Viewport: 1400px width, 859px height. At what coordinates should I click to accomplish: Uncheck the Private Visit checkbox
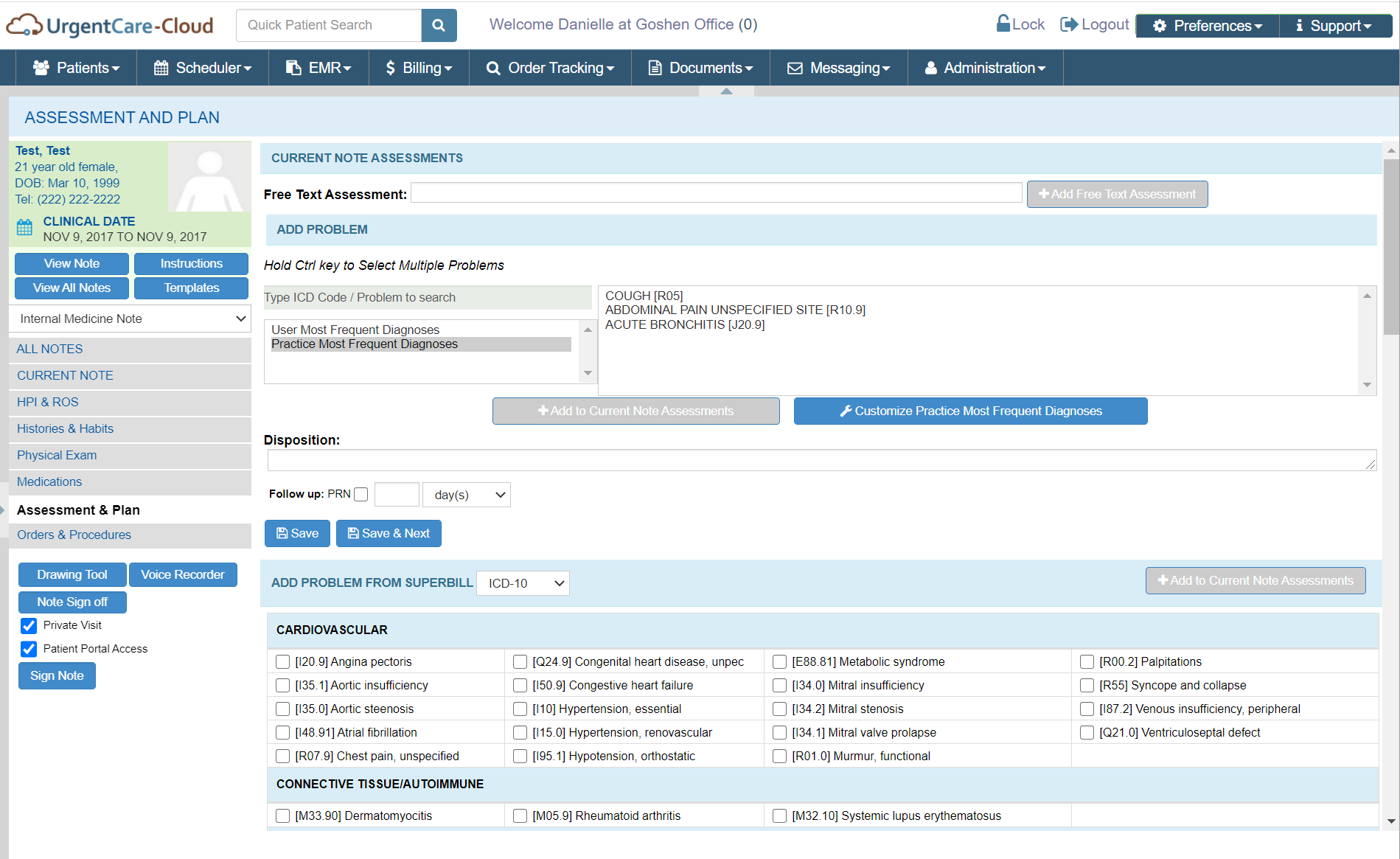point(28,625)
